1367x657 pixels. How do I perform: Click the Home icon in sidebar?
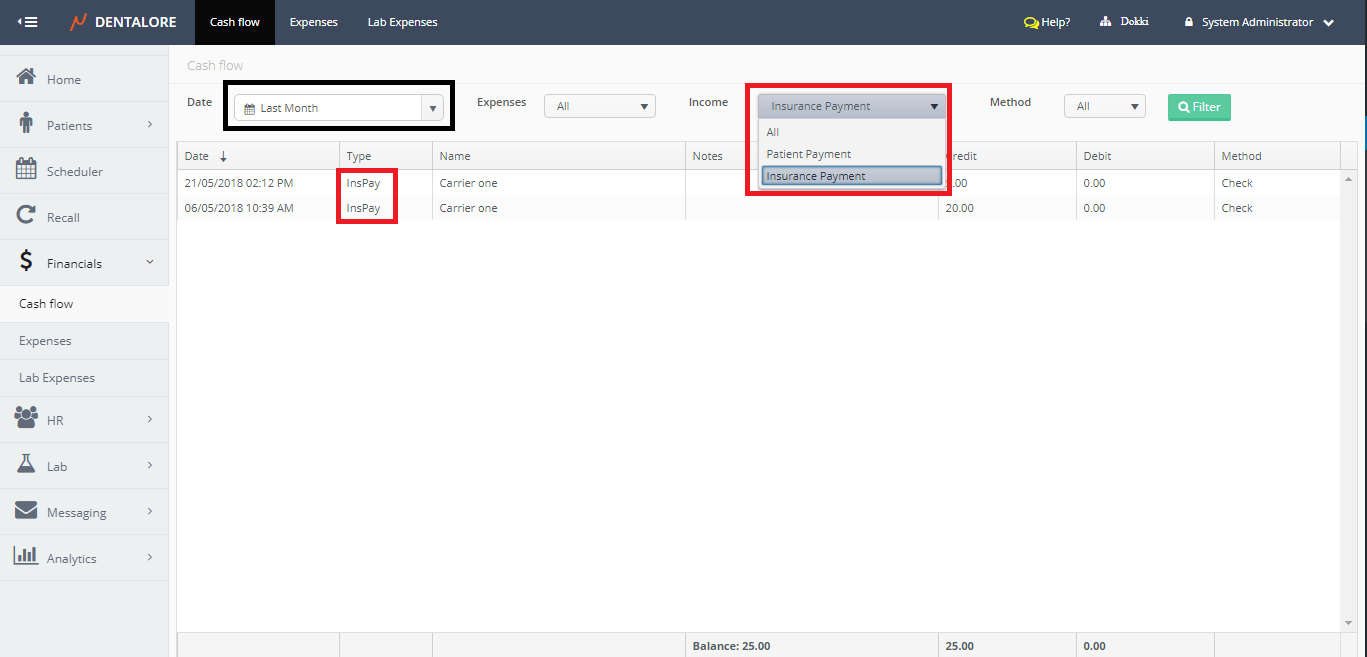coord(27,78)
